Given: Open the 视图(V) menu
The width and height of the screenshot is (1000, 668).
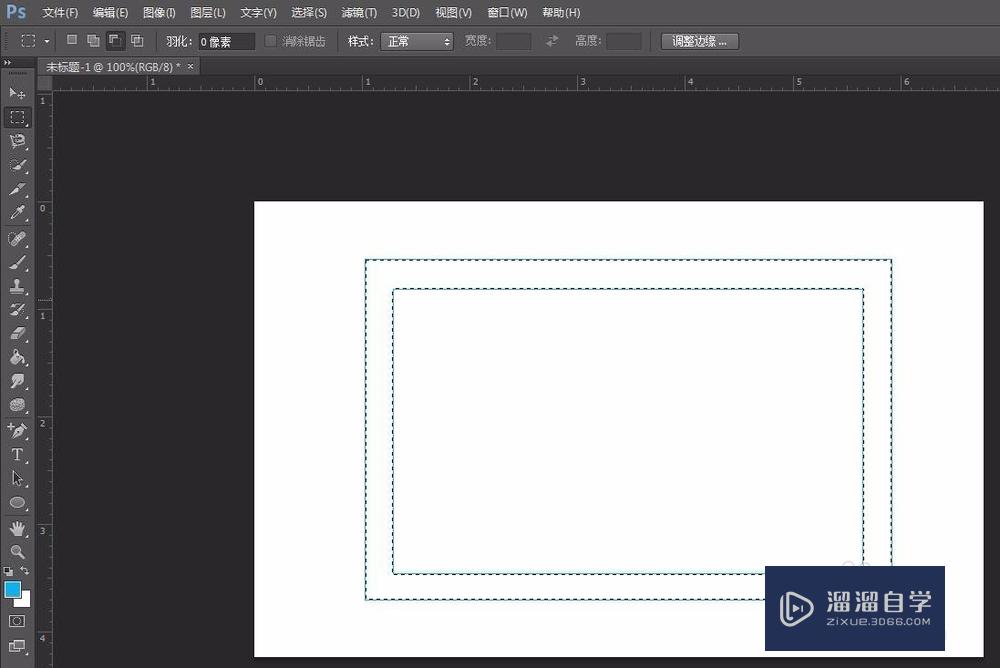Looking at the screenshot, I should [x=453, y=13].
